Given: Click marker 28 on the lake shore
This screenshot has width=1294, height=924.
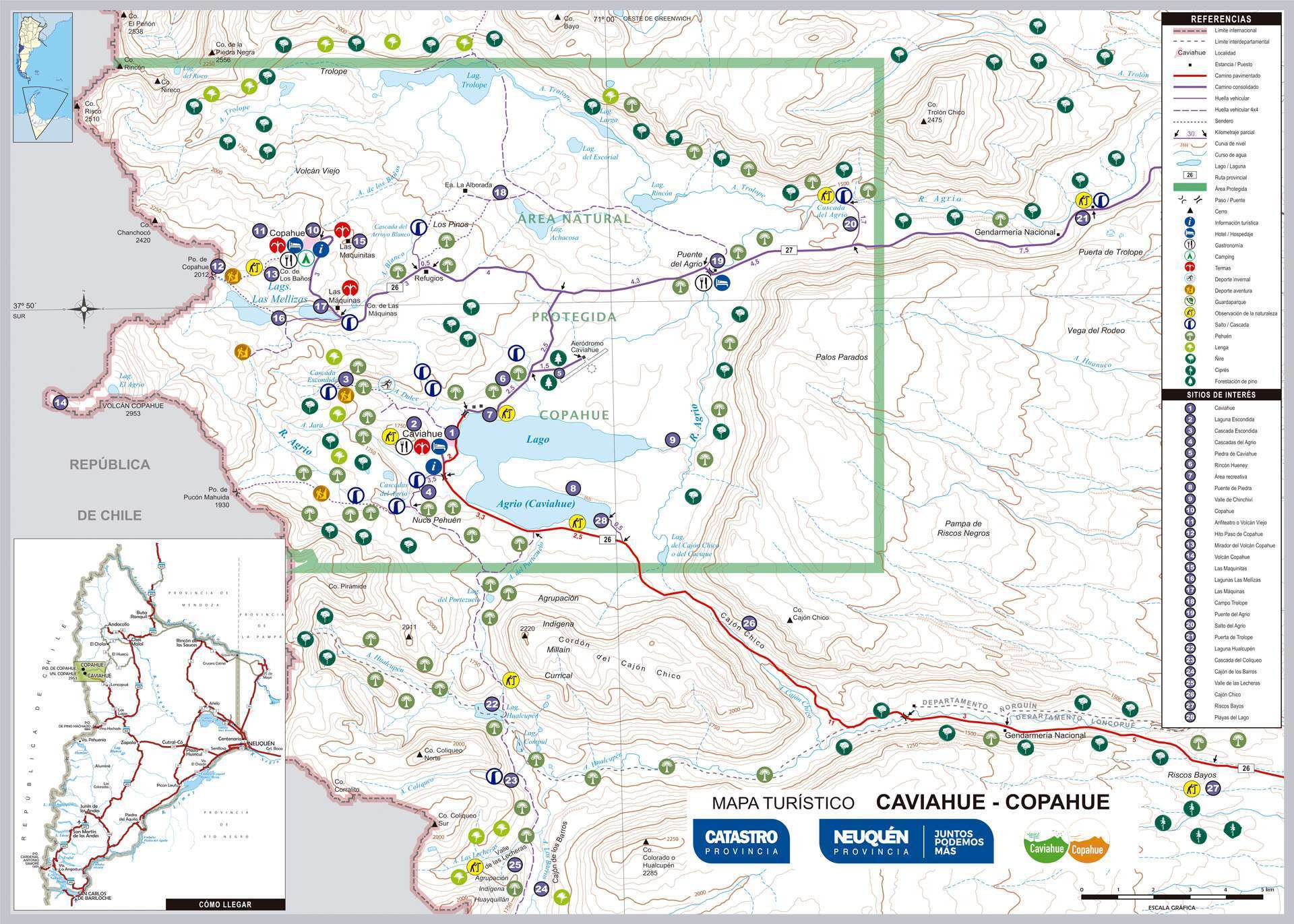Looking at the screenshot, I should [601, 520].
